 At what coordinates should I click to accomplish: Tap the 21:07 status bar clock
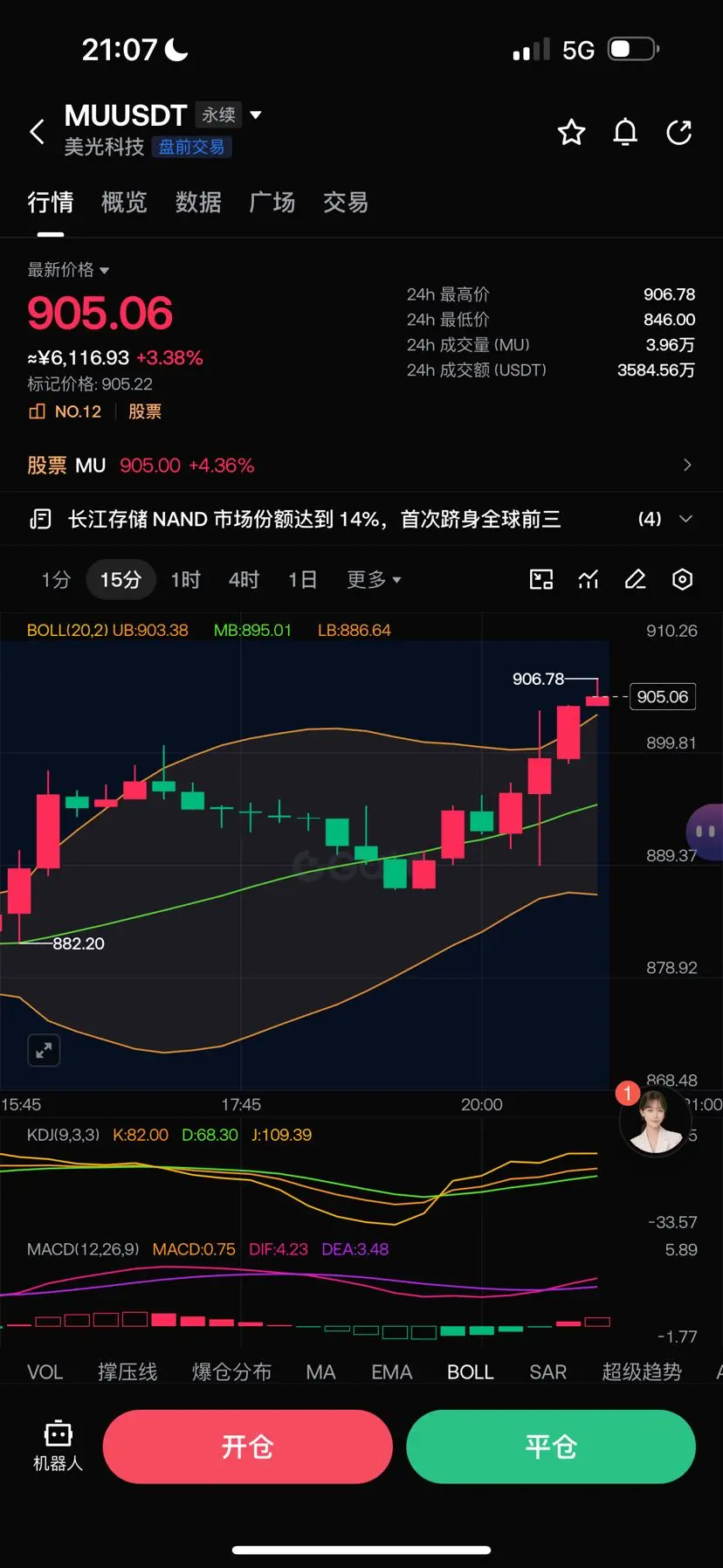(x=120, y=50)
